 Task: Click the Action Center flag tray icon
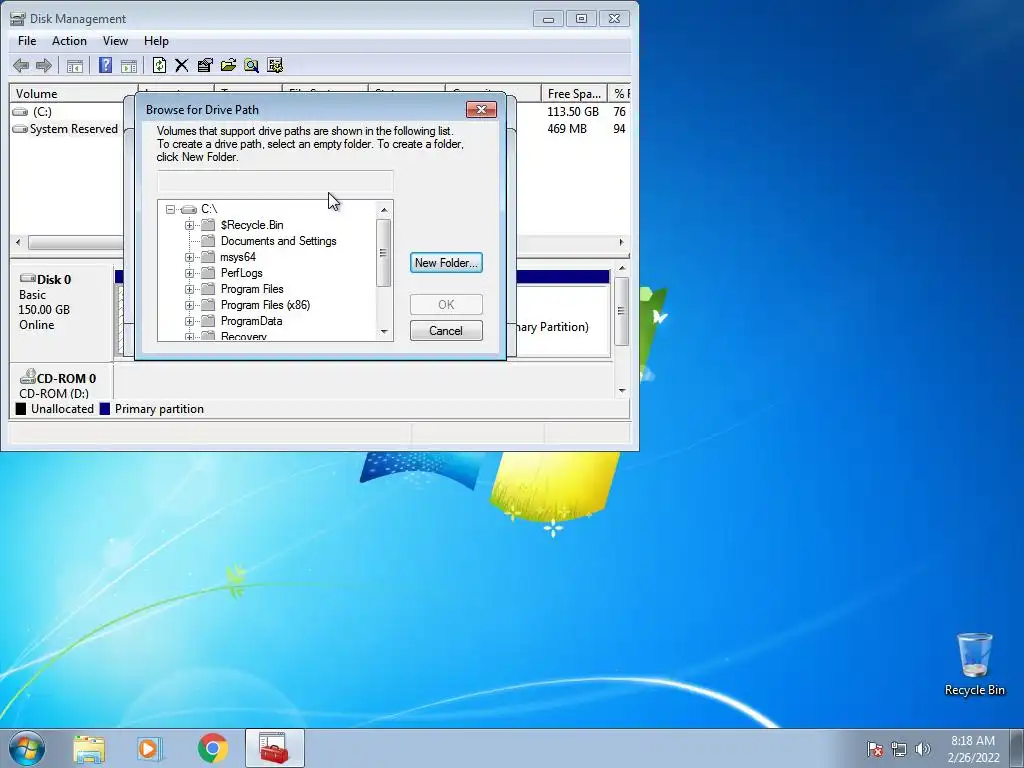tap(875, 749)
